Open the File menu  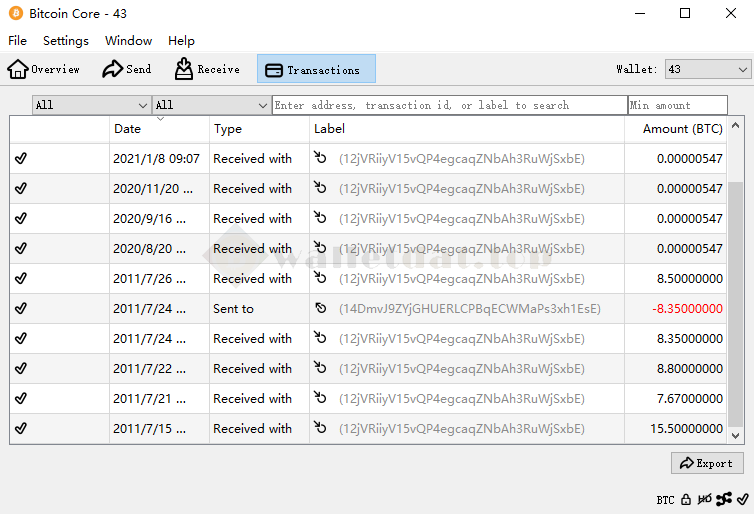click(x=17, y=41)
